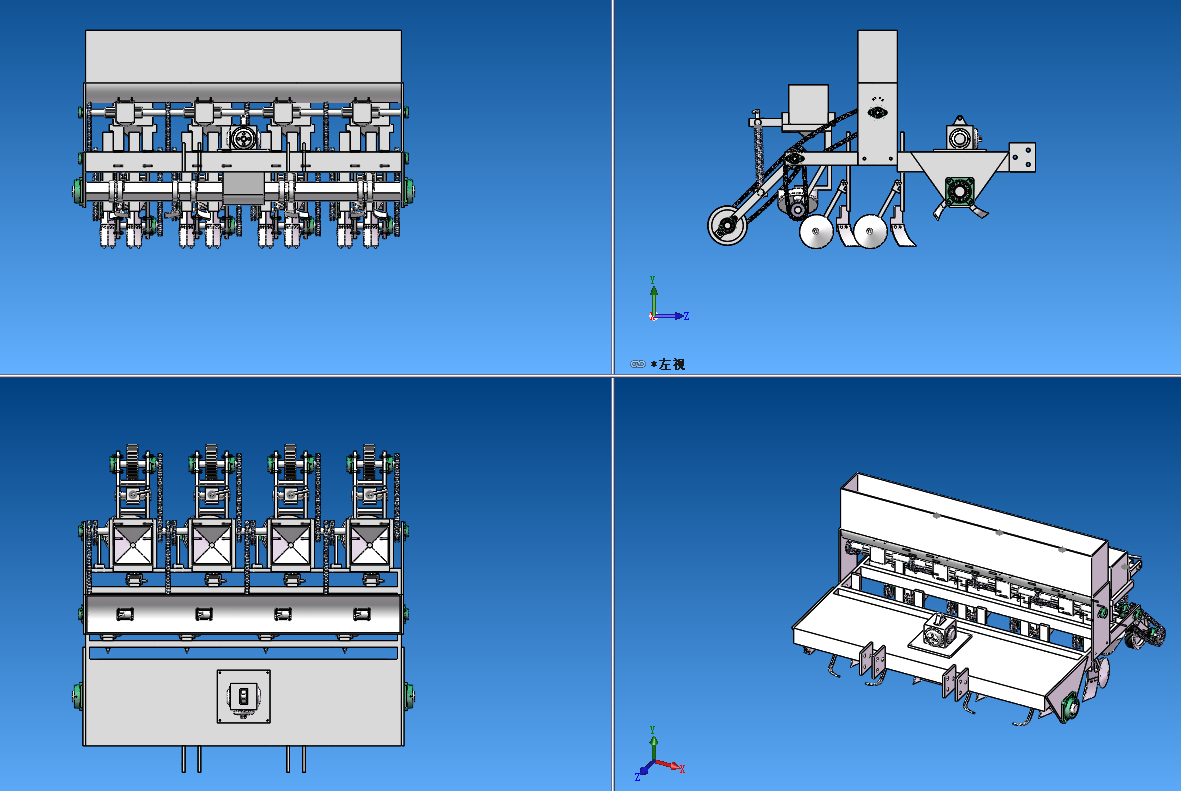Select the green Y-axis arrow in the left viewport triad

[655, 292]
